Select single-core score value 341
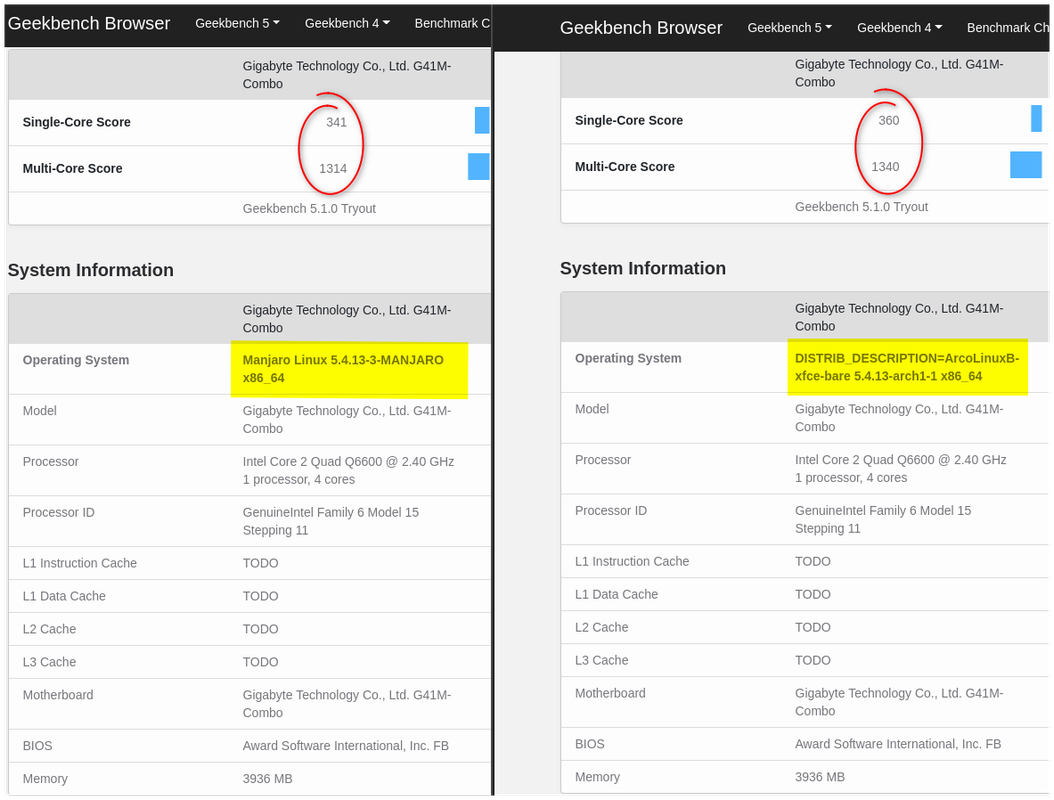 [336, 122]
